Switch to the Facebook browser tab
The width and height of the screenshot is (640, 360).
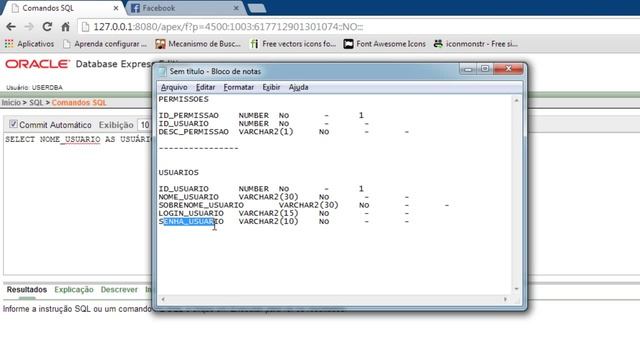pyautogui.click(x=184, y=8)
